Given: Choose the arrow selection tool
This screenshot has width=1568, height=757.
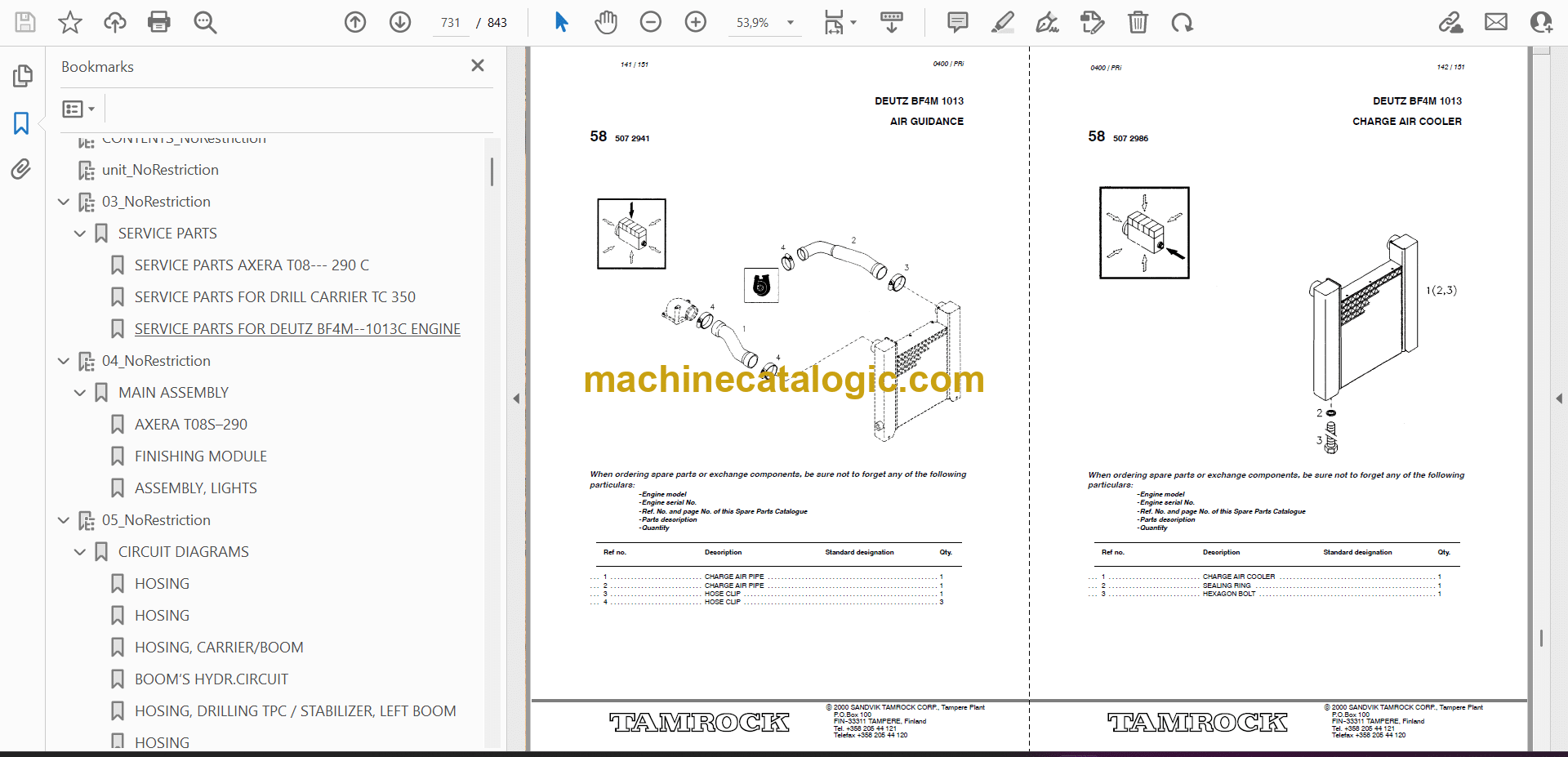Looking at the screenshot, I should click(561, 22).
